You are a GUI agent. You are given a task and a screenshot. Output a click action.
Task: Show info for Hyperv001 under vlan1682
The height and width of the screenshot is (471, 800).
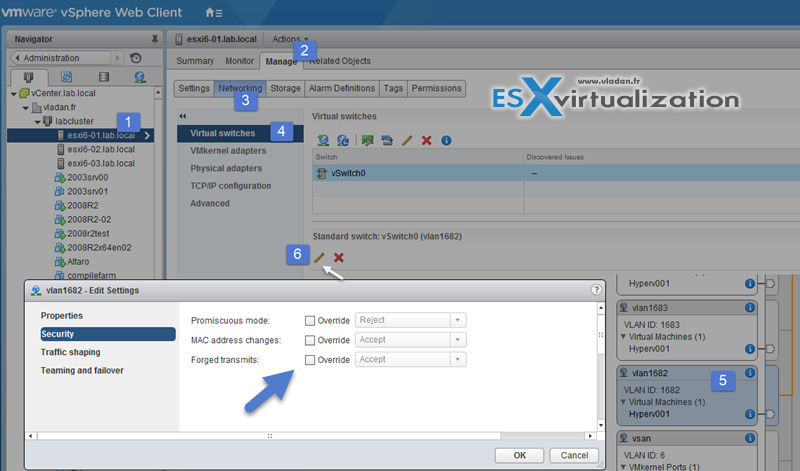click(749, 414)
